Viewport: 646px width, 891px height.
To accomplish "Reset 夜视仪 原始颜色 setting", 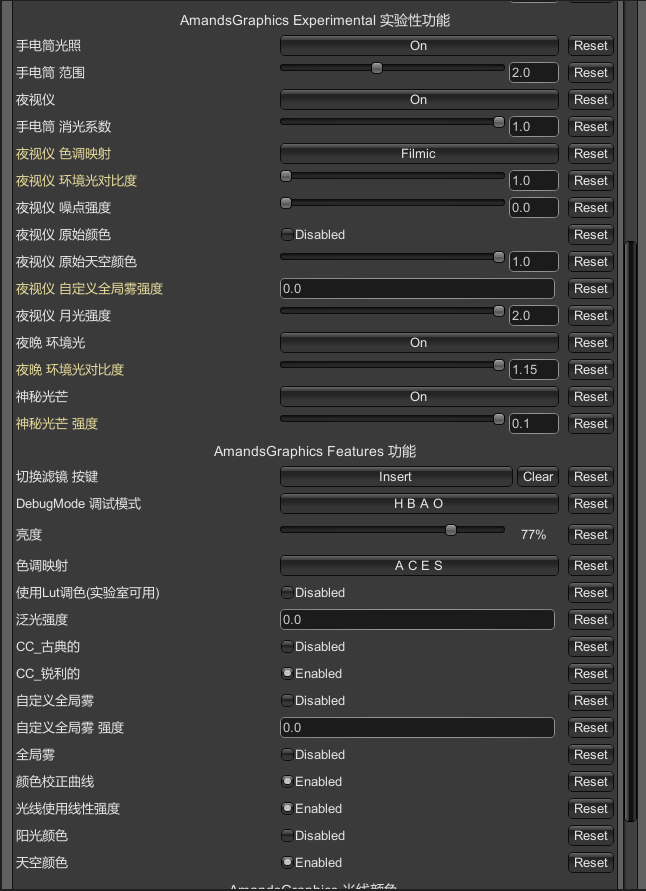I will (x=591, y=235).
